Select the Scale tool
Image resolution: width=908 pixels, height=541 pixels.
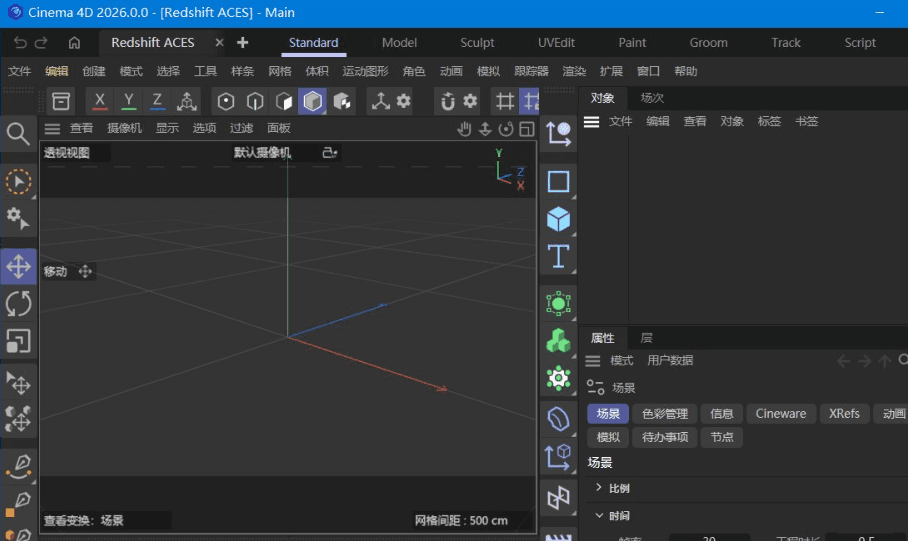(18, 341)
